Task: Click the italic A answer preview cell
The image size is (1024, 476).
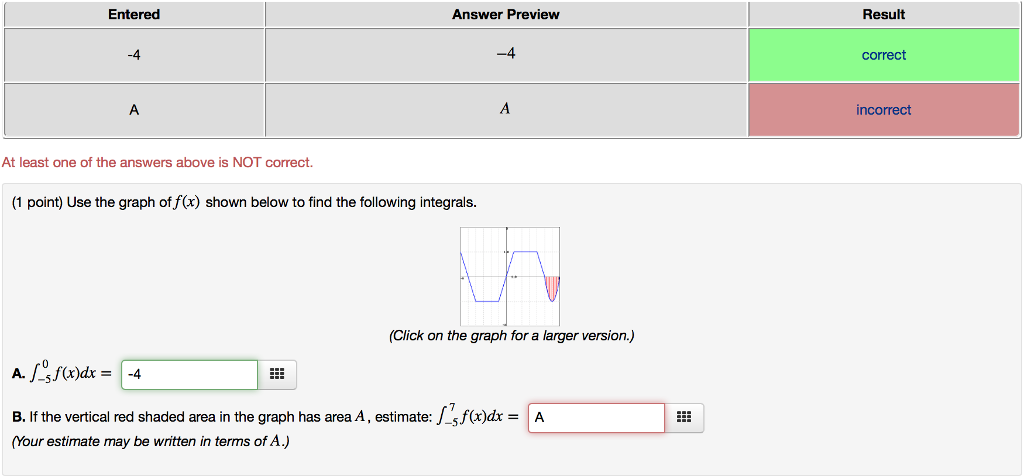Action: point(505,110)
